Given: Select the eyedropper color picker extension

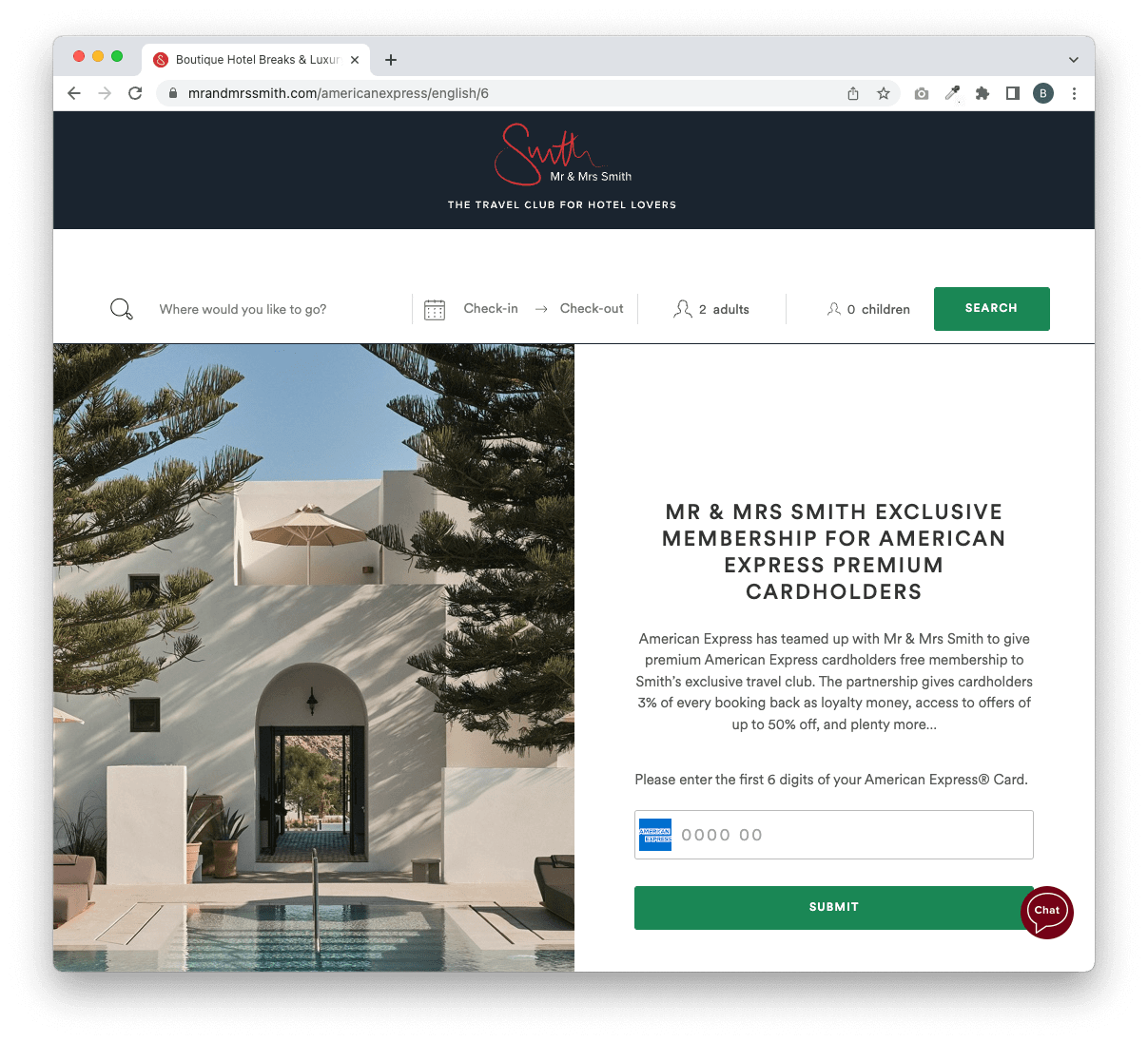Looking at the screenshot, I should tap(952, 93).
